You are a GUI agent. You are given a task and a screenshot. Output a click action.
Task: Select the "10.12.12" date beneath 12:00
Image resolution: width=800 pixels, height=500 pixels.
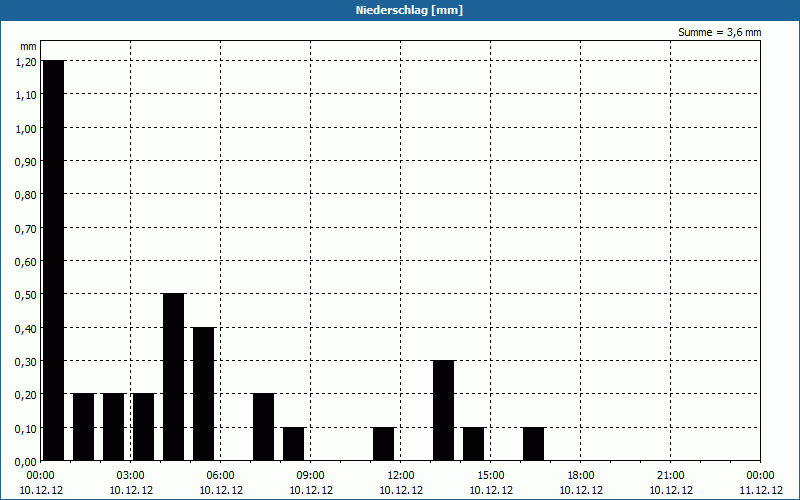point(401,490)
